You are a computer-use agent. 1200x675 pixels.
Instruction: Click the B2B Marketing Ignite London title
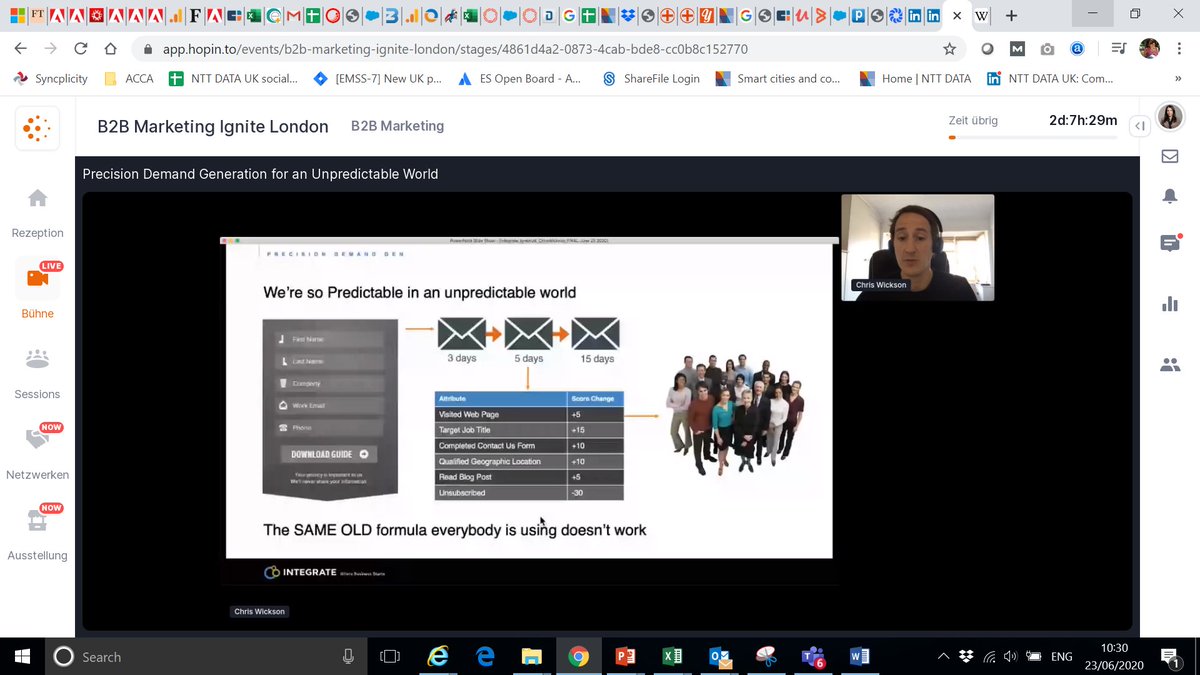213,126
